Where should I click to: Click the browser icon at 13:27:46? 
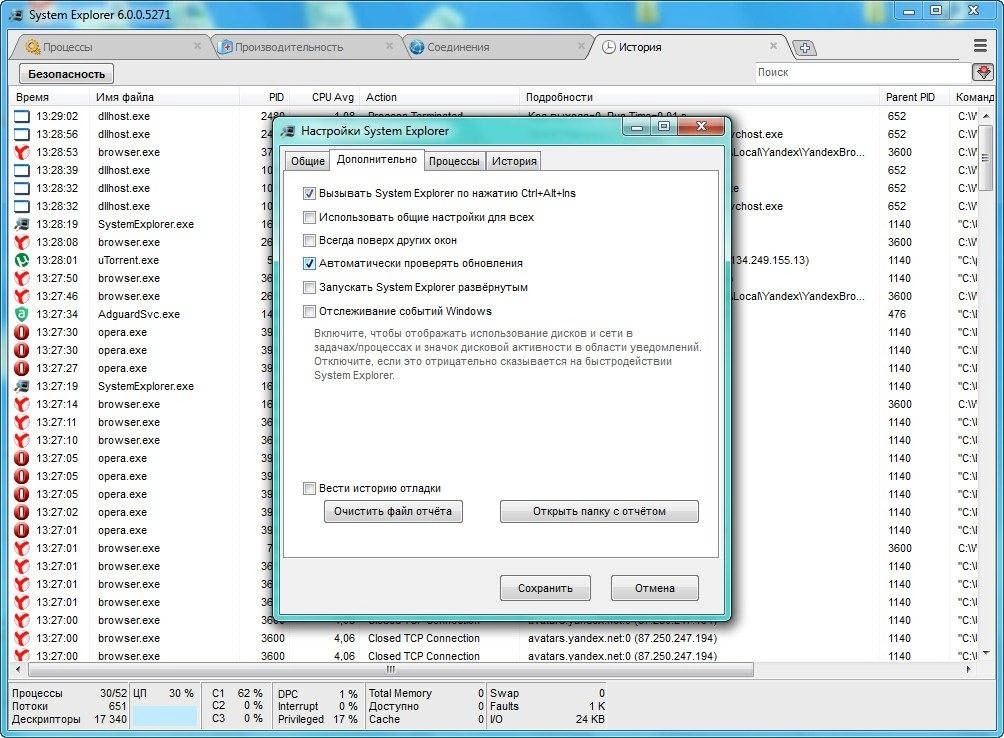coord(22,296)
